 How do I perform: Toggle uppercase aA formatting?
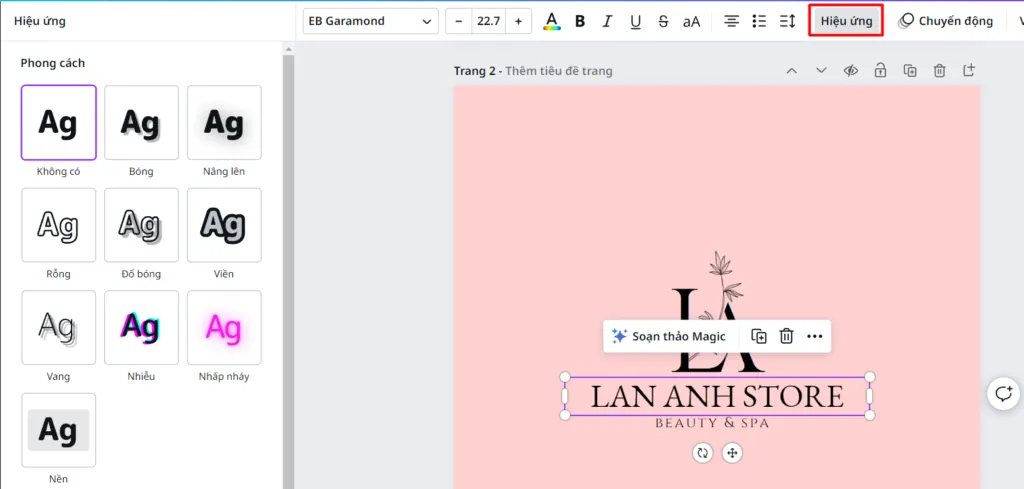[692, 21]
